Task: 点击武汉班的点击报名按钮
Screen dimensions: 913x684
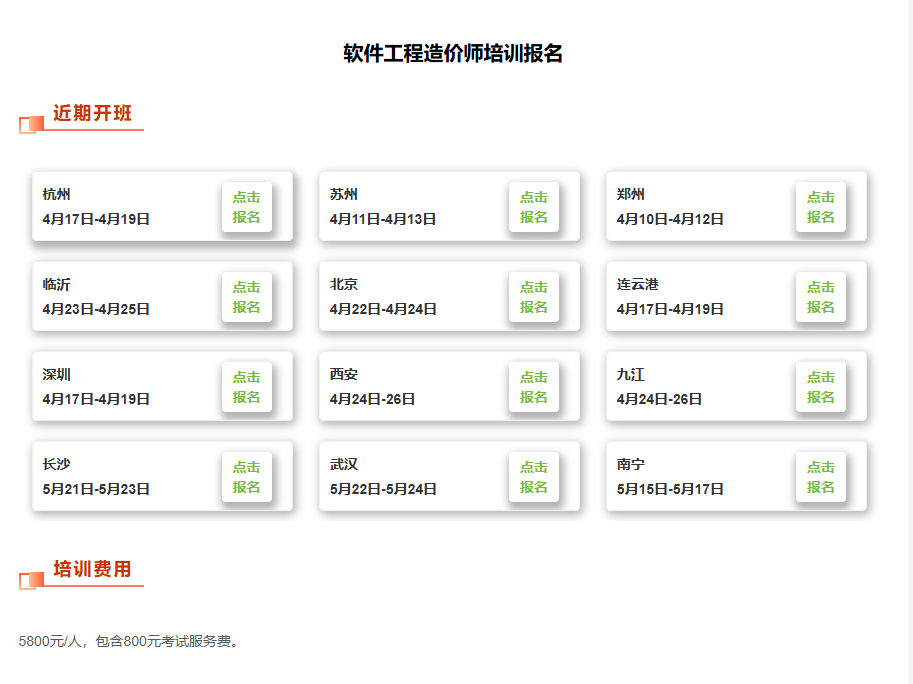Action: (535, 476)
